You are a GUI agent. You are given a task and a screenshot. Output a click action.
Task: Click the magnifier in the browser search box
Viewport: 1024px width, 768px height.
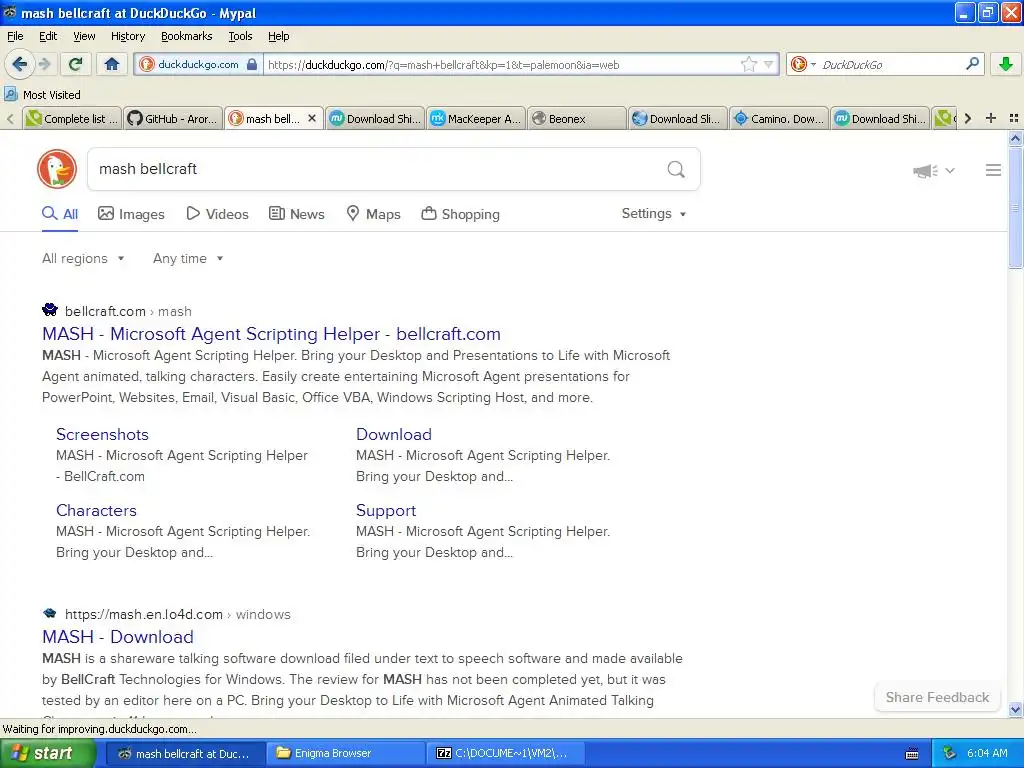pyautogui.click(x=972, y=64)
